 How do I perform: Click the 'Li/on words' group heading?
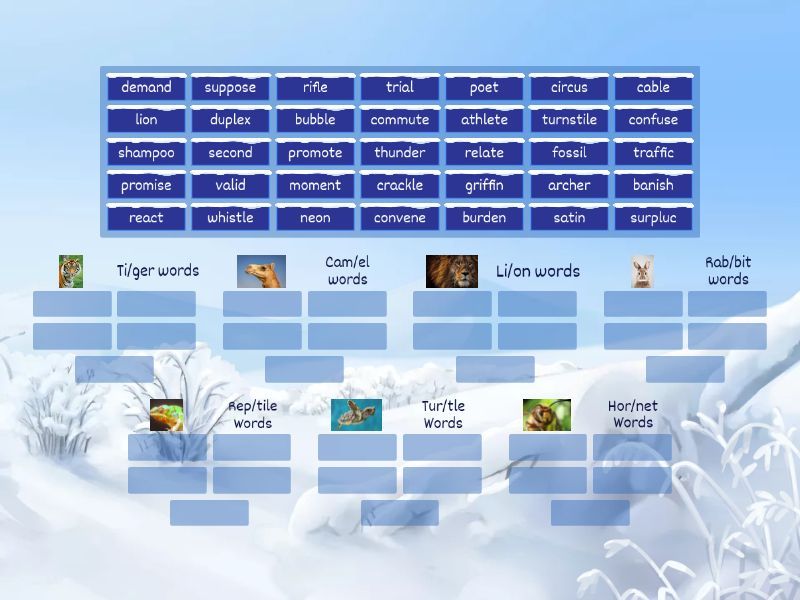(x=537, y=271)
